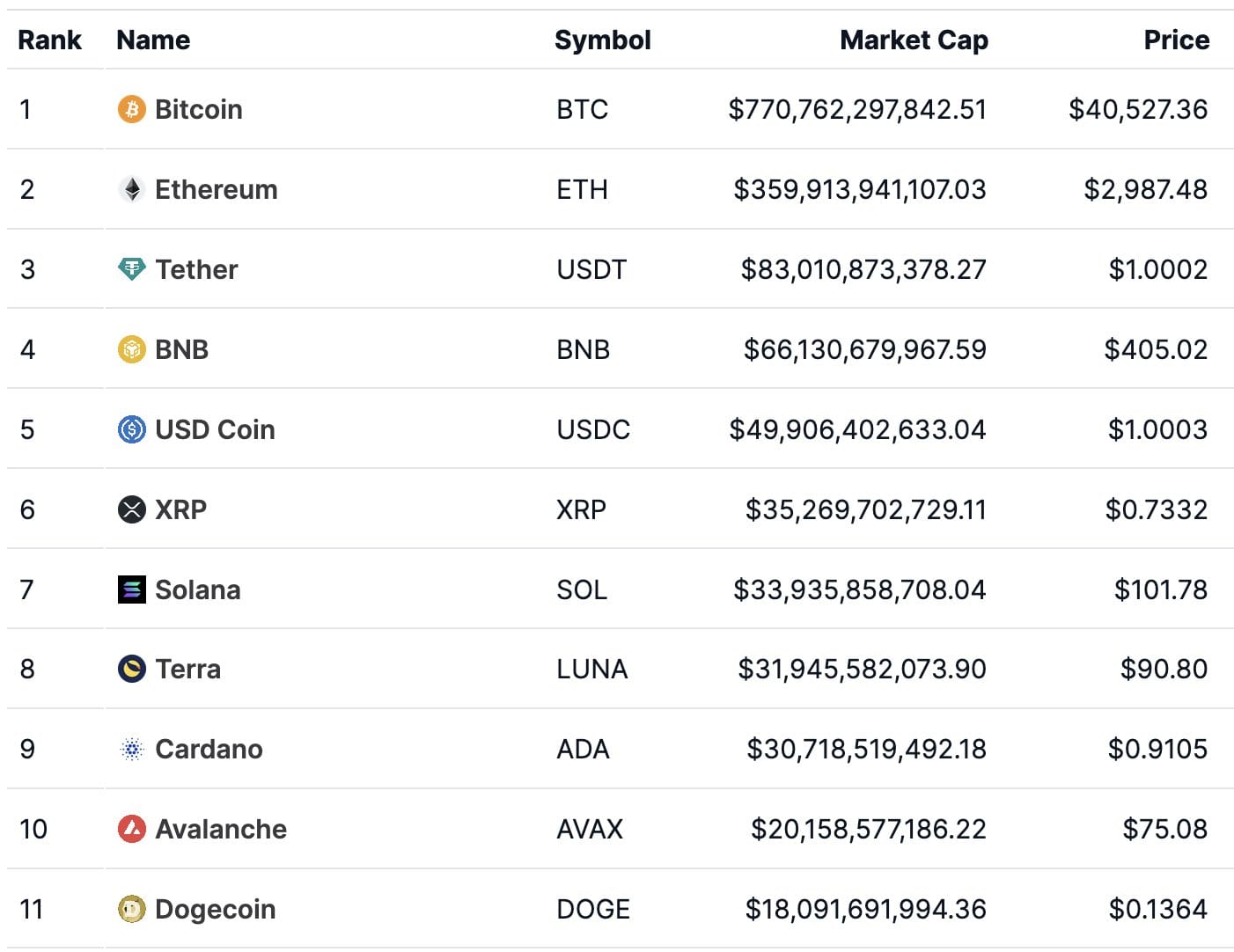The width and height of the screenshot is (1234, 952).
Task: Click the Dogecoin logo icon
Action: click(131, 909)
